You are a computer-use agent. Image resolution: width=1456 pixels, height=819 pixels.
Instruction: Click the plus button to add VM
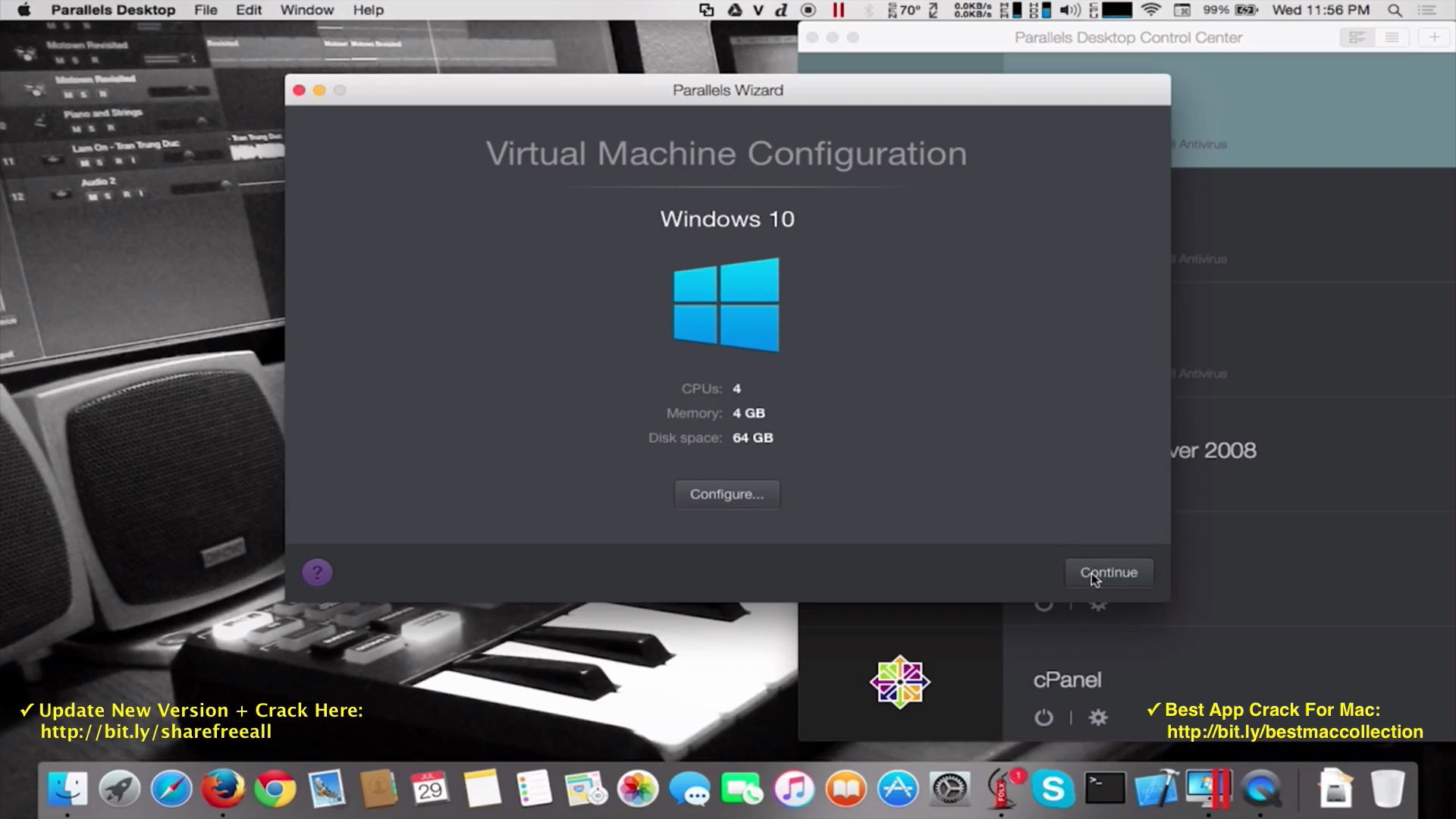(x=1434, y=37)
